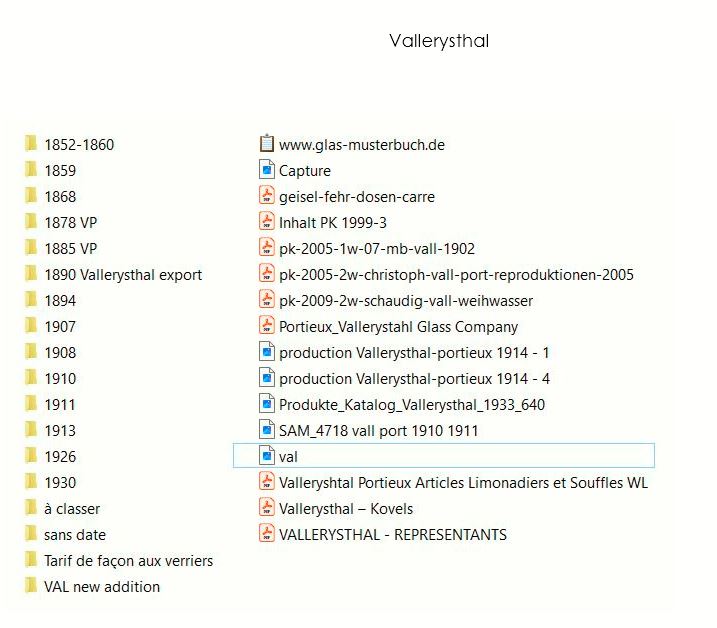717x628 pixels.
Task: Open pk-2009-2w-schaudig-vall-weihwasser file
Action: [x=406, y=300]
